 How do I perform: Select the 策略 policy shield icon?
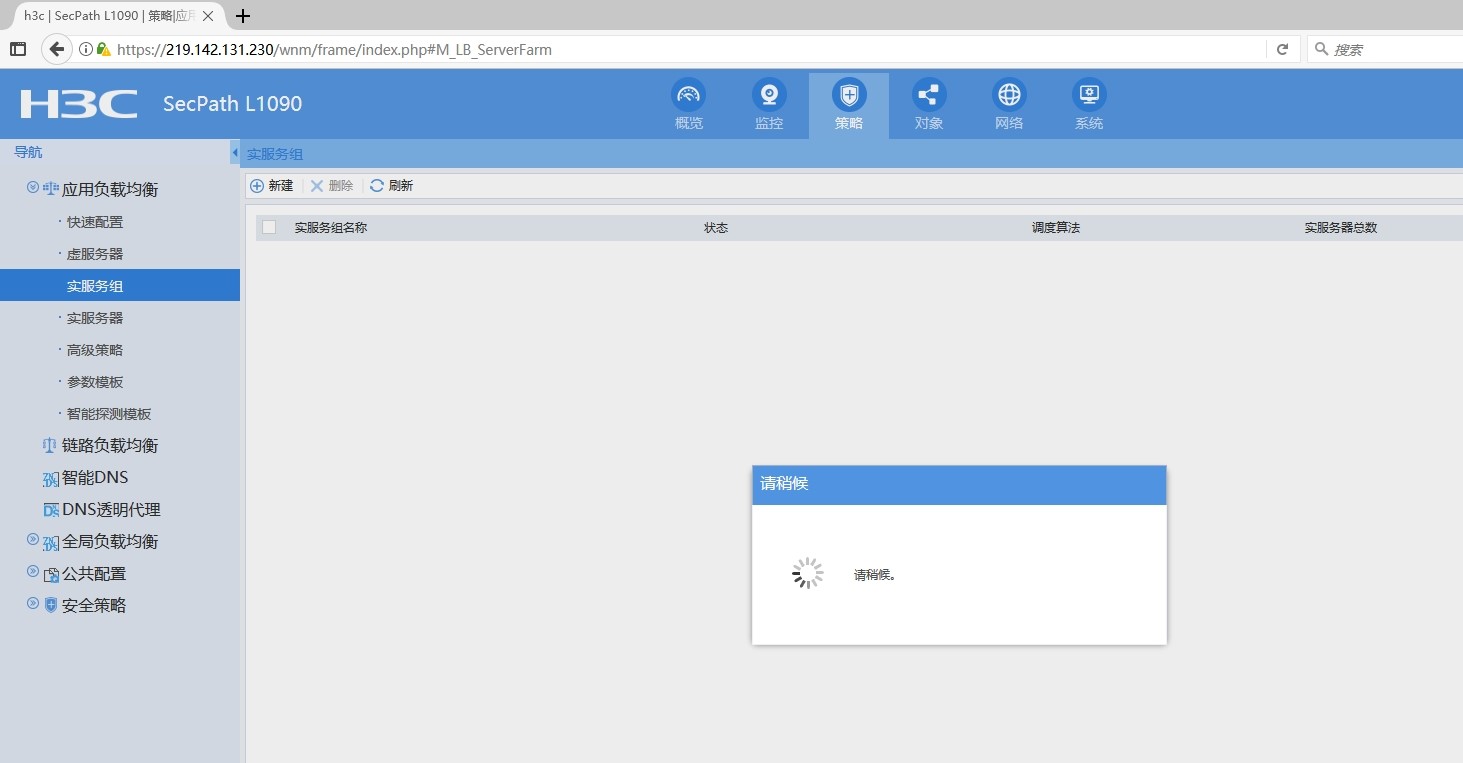tap(849, 96)
